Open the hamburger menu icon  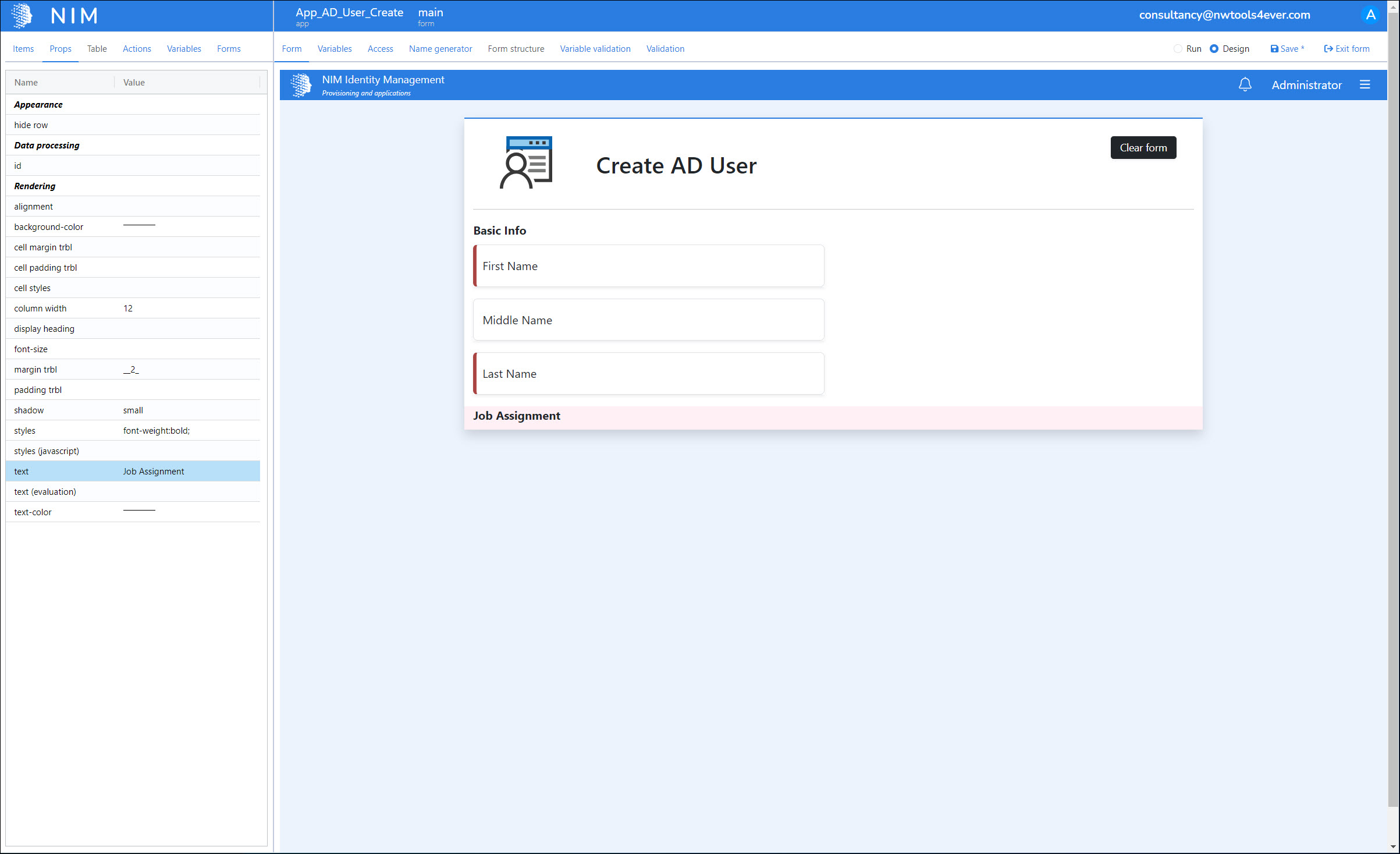(x=1365, y=85)
